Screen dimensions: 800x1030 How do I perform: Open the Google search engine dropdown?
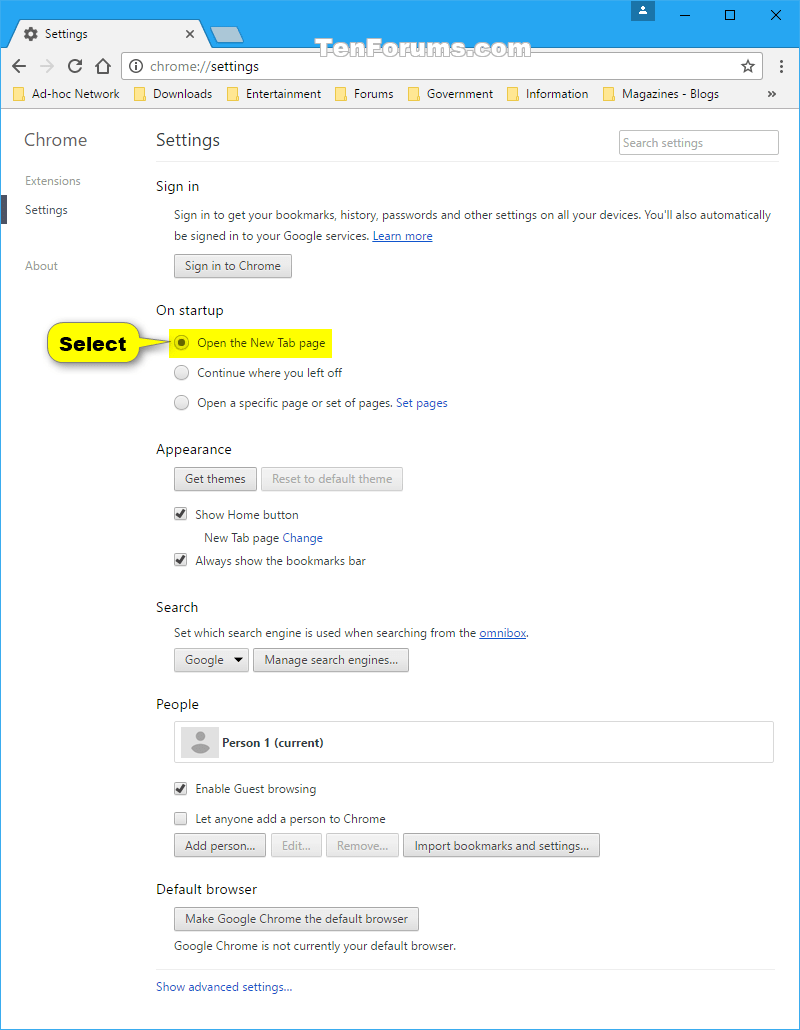(211, 660)
